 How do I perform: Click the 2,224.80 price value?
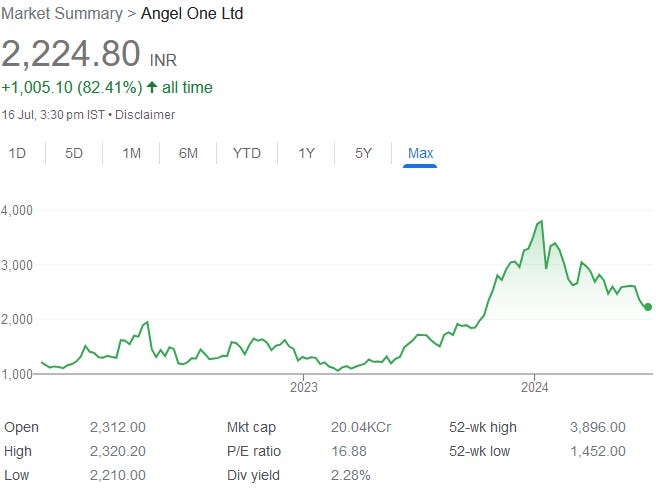(x=71, y=54)
